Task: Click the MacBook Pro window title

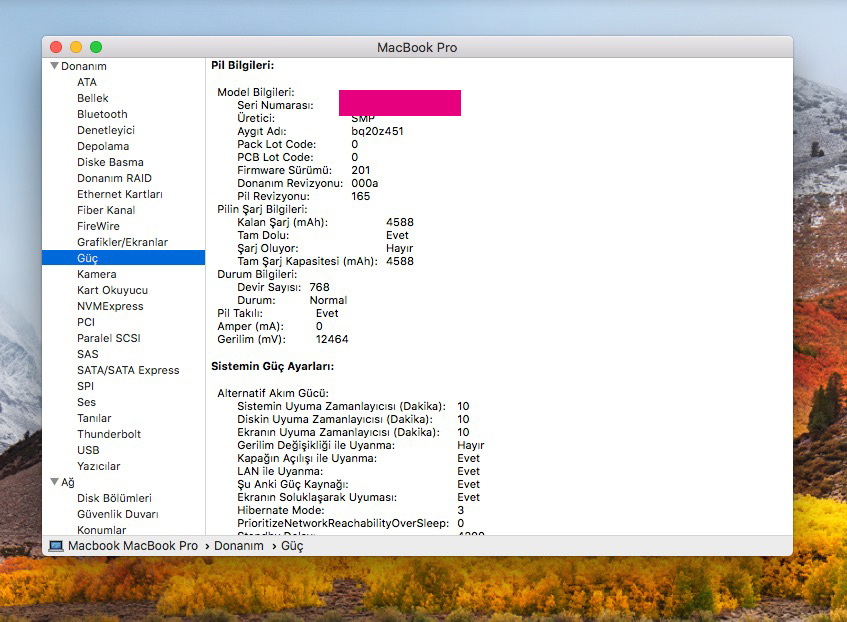Action: (417, 47)
